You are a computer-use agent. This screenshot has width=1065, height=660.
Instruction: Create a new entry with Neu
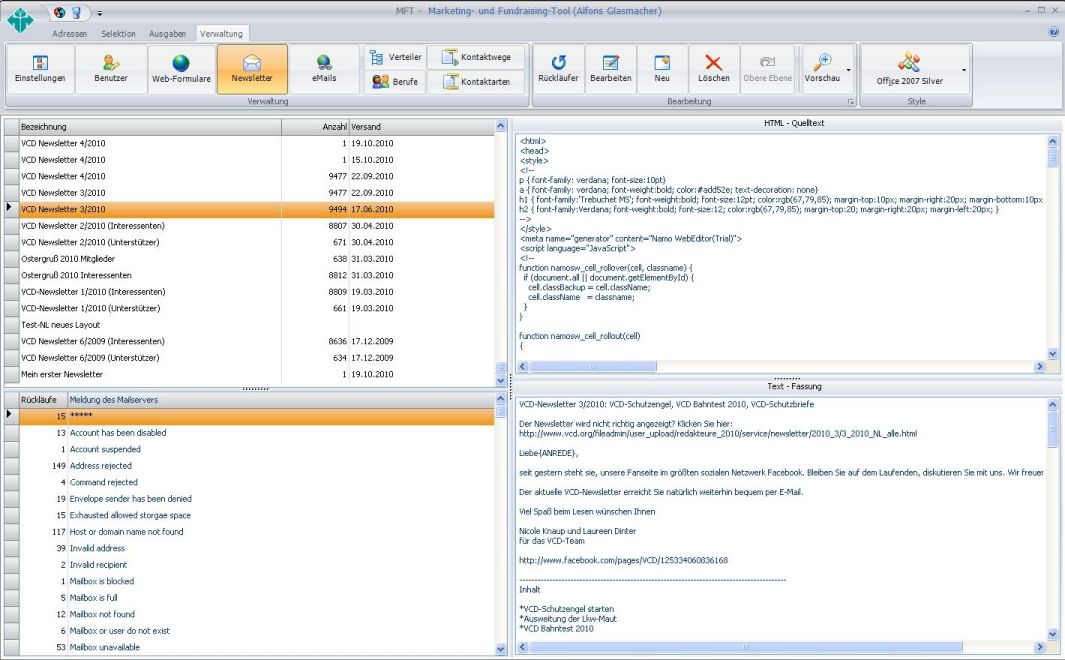point(662,69)
